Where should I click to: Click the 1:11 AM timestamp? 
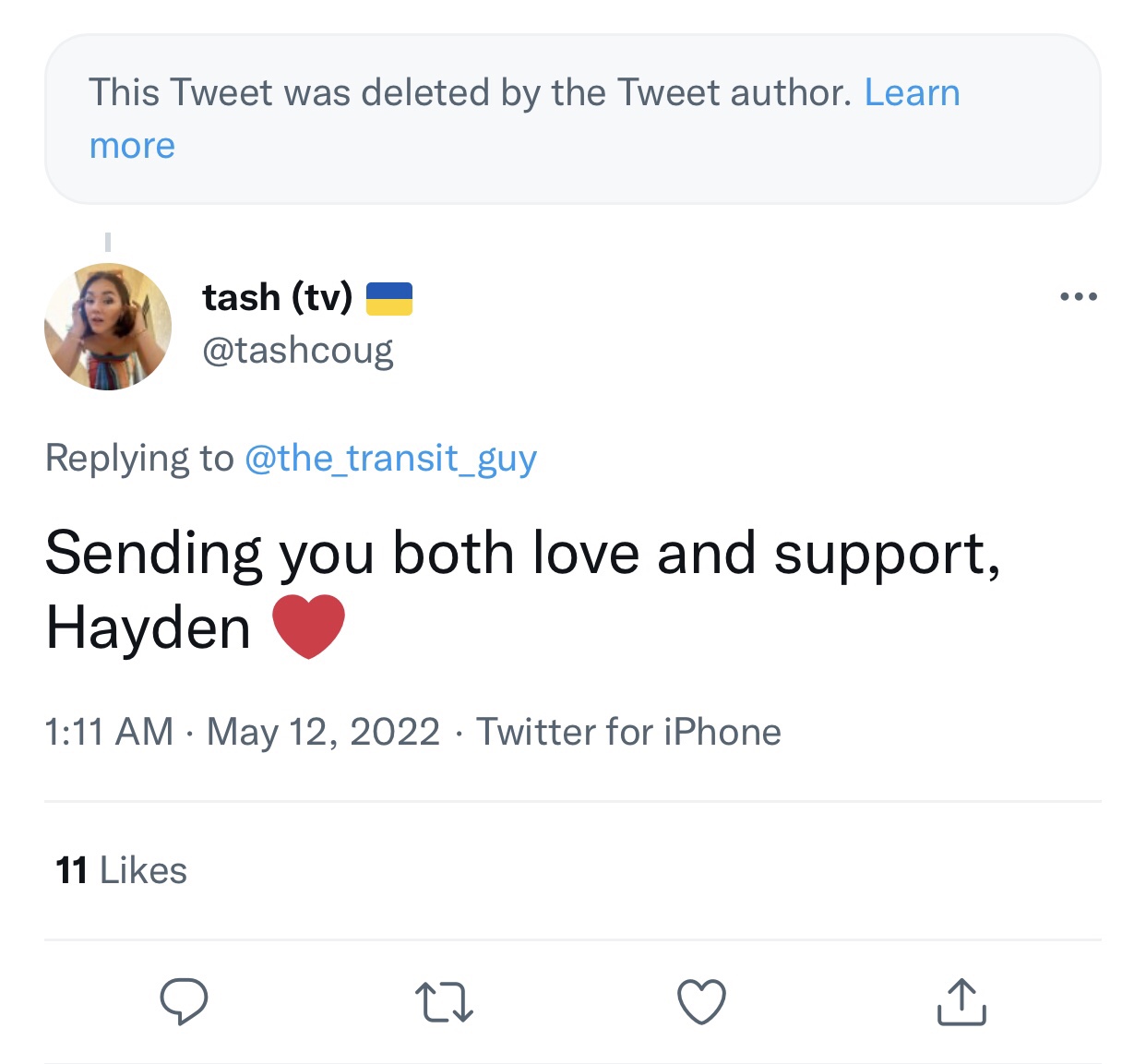[109, 732]
